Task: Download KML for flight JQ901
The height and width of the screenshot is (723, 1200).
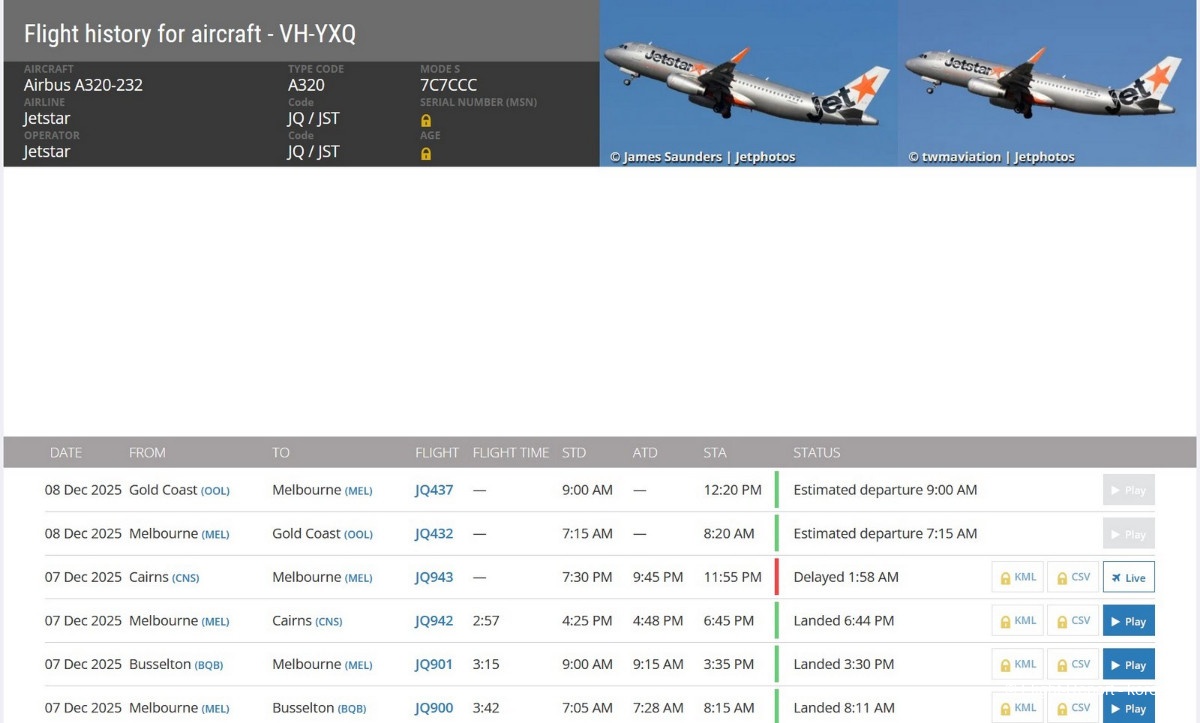Action: [x=1018, y=664]
